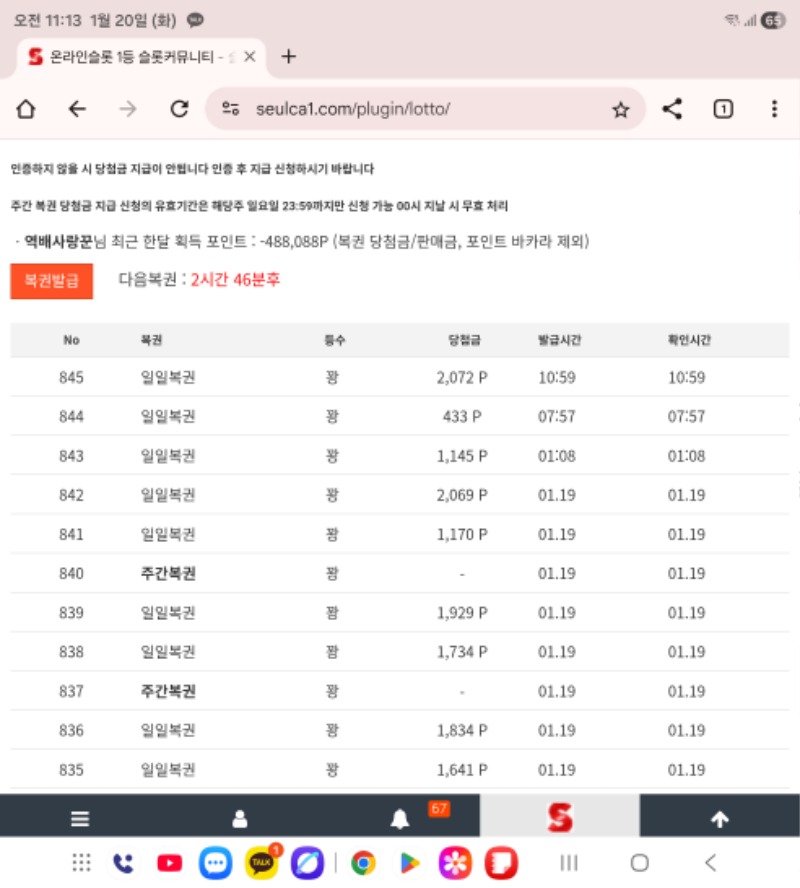Go back with the browser back arrow
800x888 pixels.
77,110
